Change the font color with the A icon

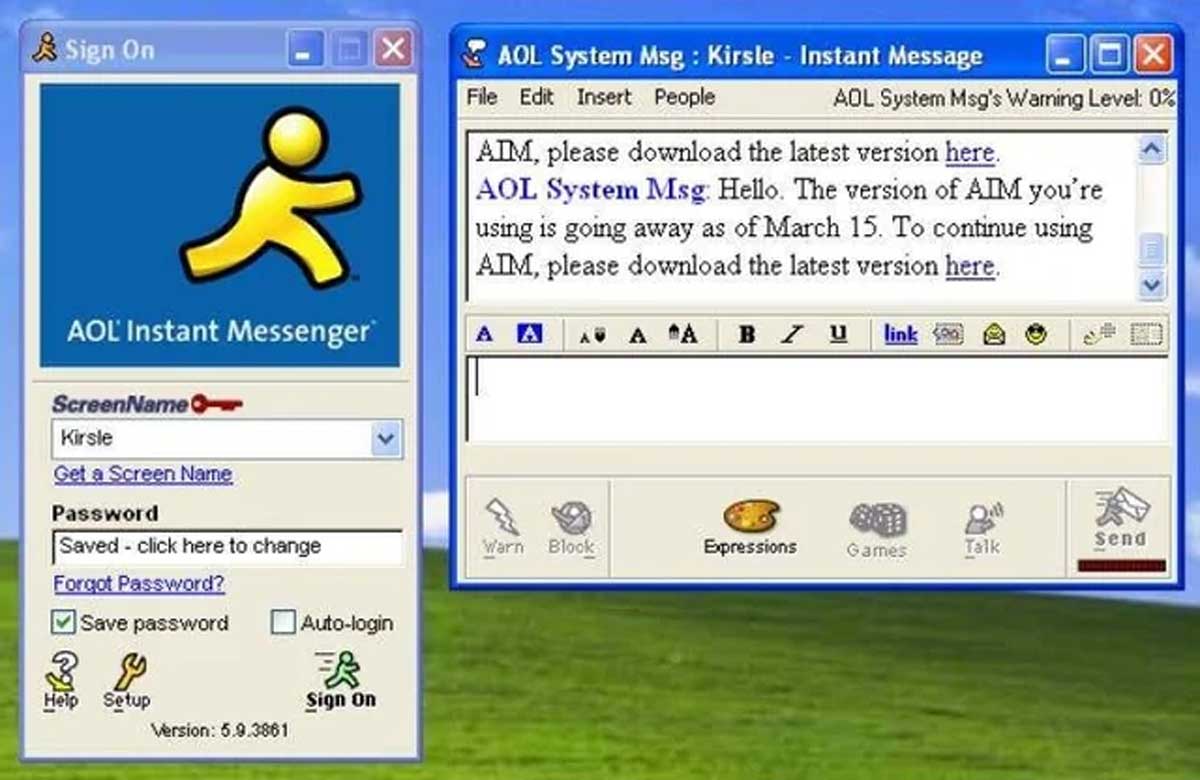click(x=484, y=334)
